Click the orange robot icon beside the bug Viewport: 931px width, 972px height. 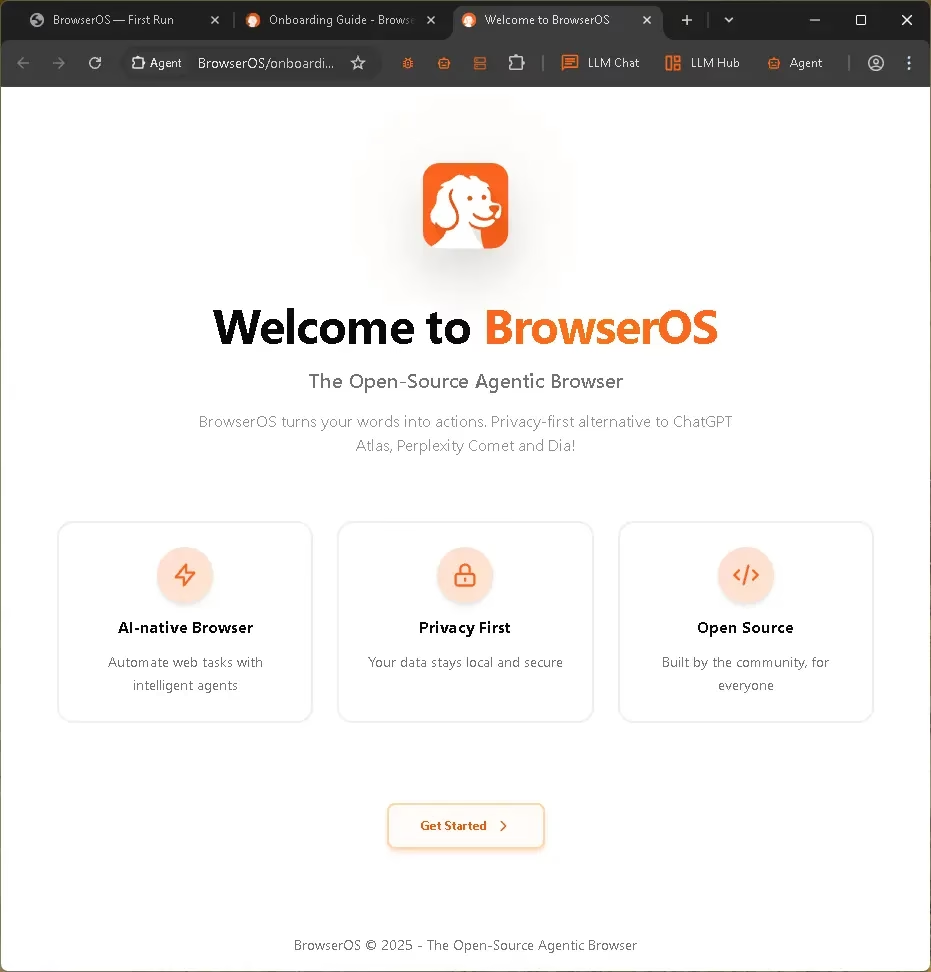(x=444, y=63)
